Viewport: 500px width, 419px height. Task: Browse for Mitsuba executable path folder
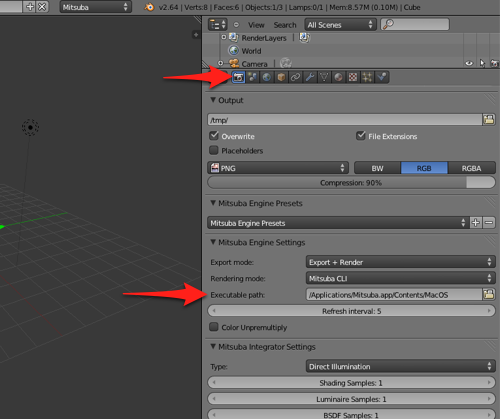[x=489, y=294]
